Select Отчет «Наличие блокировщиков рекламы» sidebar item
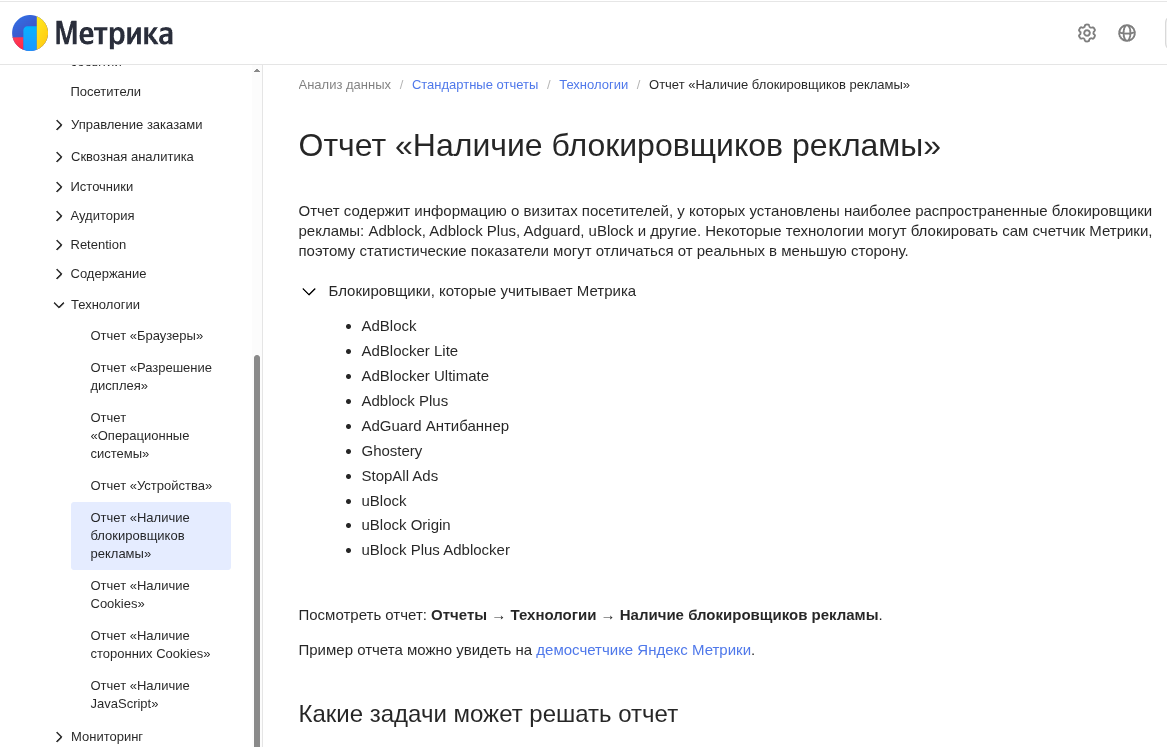Viewport: 1167px width, 747px height. 151,536
